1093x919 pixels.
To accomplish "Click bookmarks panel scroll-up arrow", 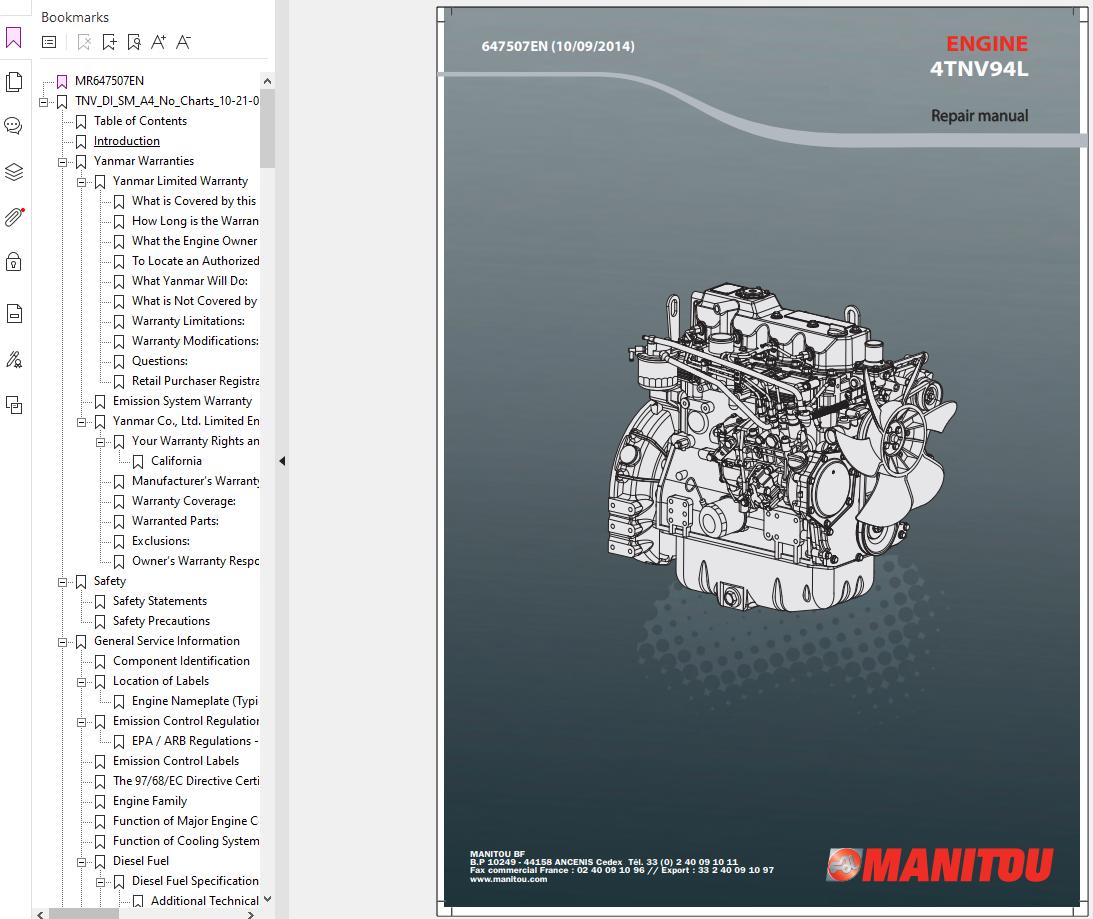I will 267,81.
